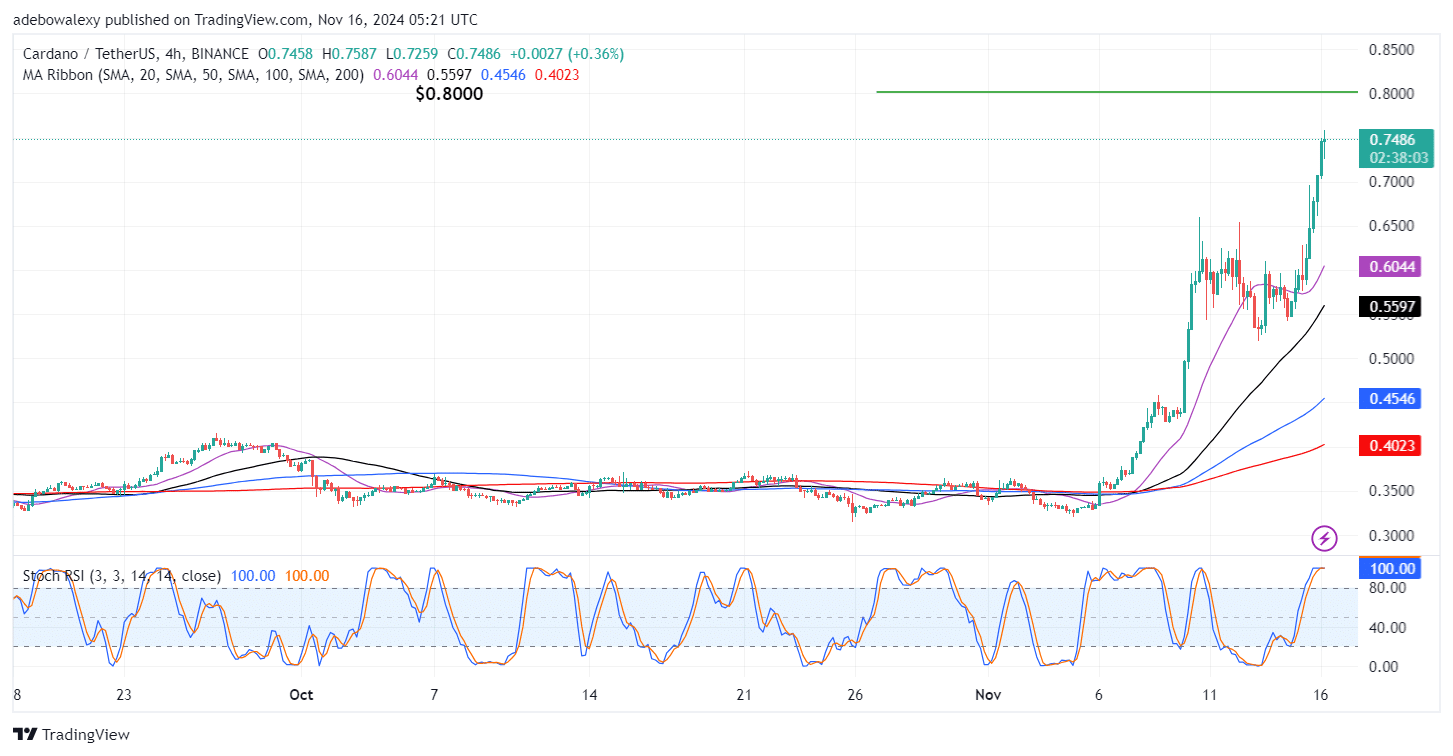Click the 0.3000 price axis label
The image size is (1453, 756).
click(x=1391, y=535)
